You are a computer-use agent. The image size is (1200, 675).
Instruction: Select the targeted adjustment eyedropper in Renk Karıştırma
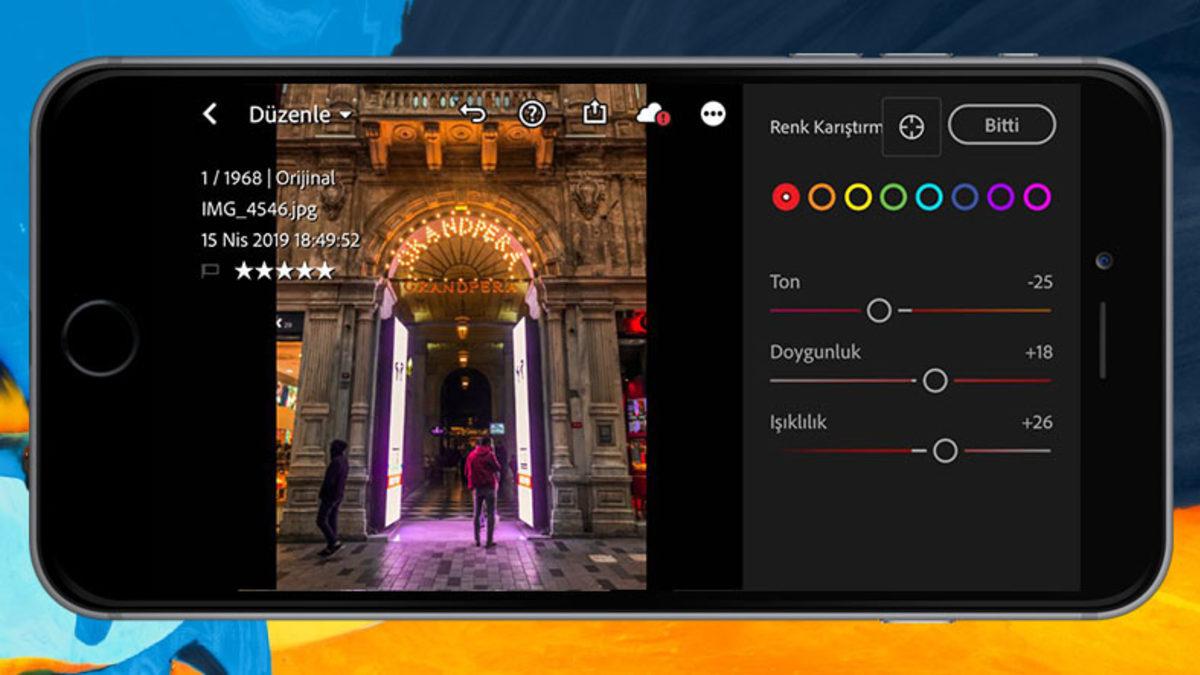(x=911, y=125)
